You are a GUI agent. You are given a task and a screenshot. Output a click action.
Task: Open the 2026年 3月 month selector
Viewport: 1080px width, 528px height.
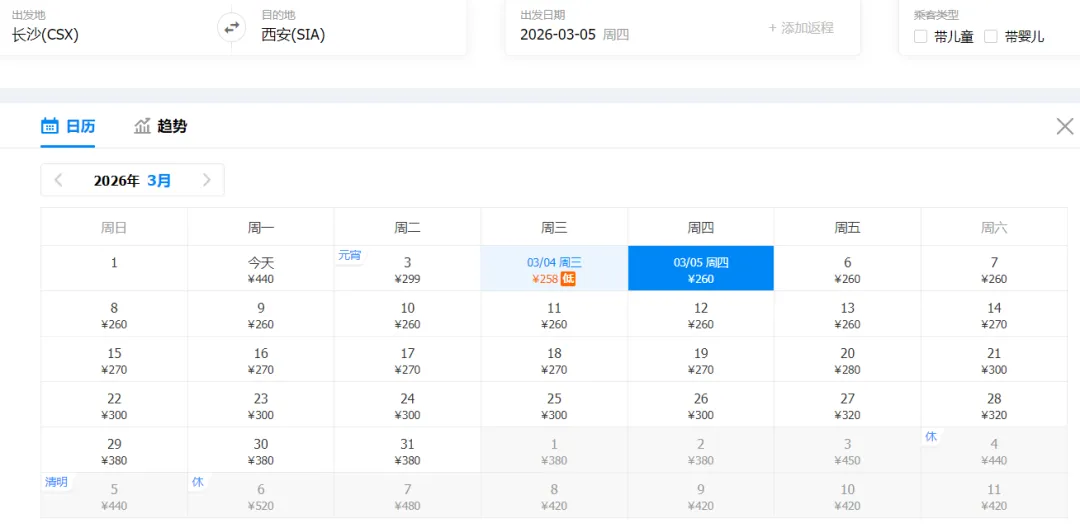click(132, 180)
